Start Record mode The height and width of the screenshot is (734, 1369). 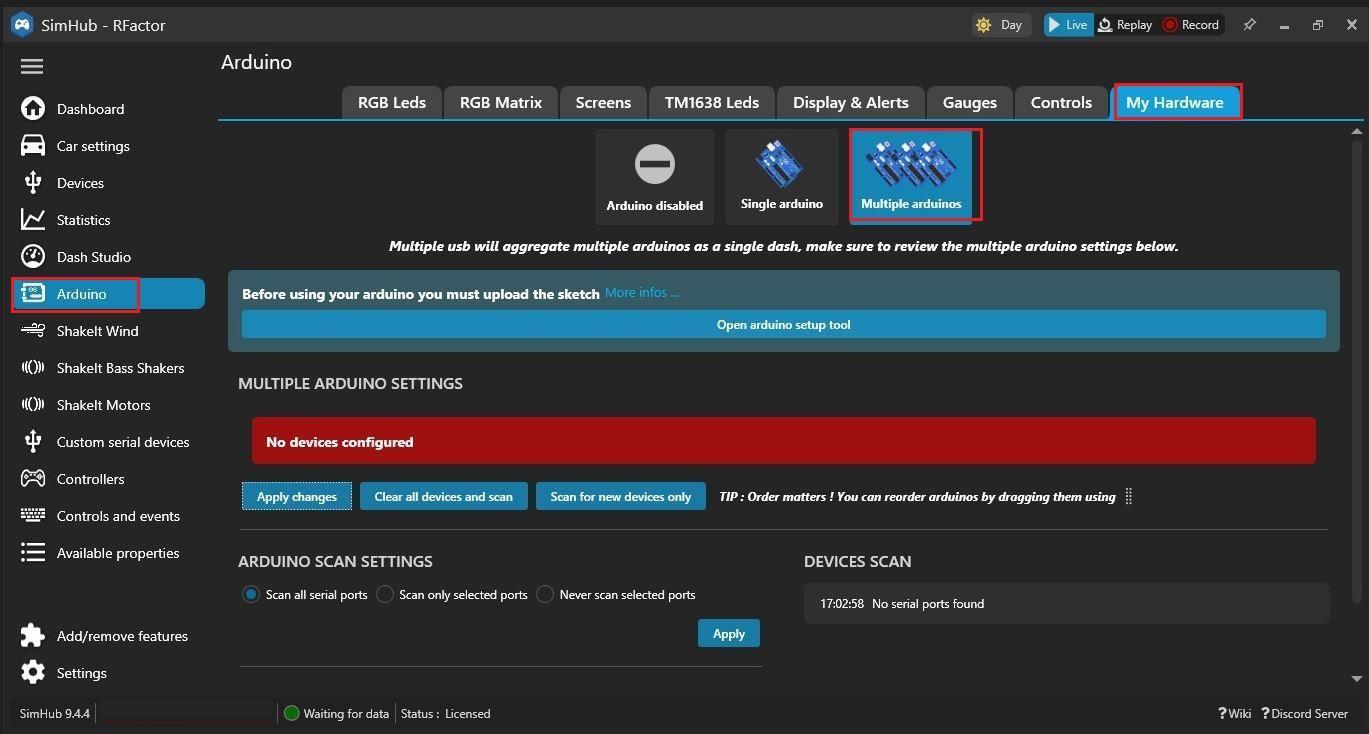point(1191,25)
